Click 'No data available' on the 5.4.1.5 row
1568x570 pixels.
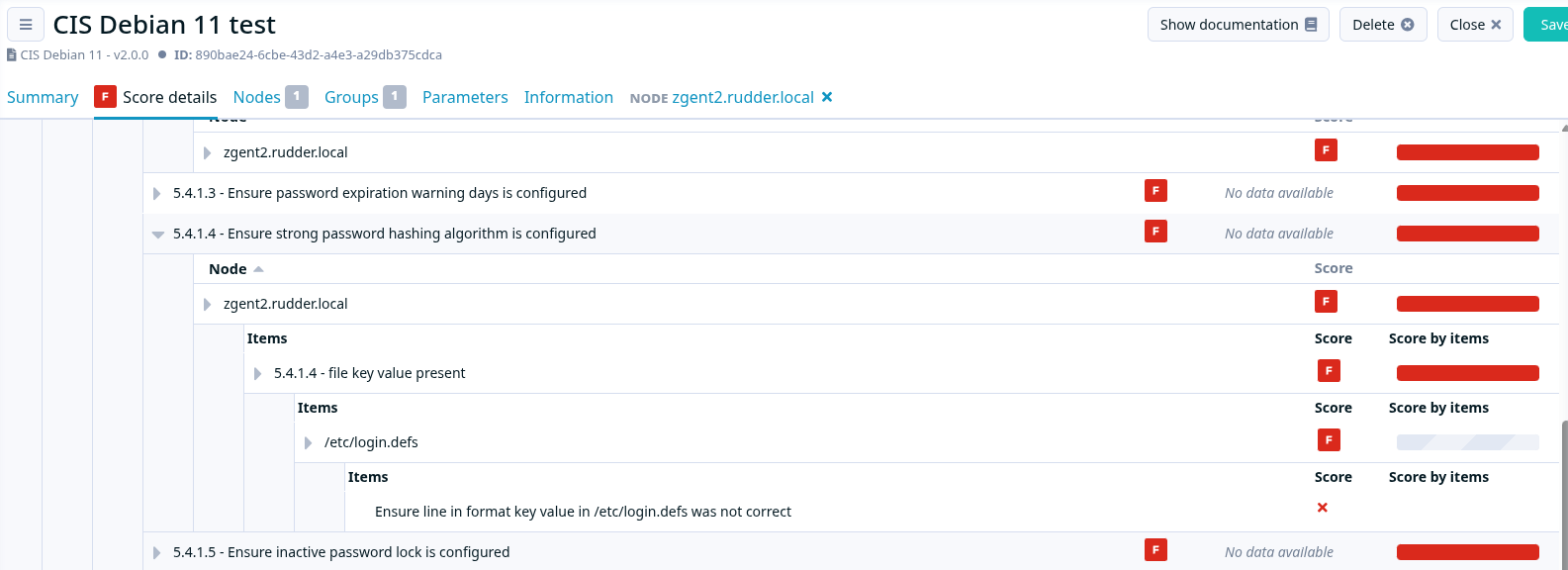(x=1279, y=552)
